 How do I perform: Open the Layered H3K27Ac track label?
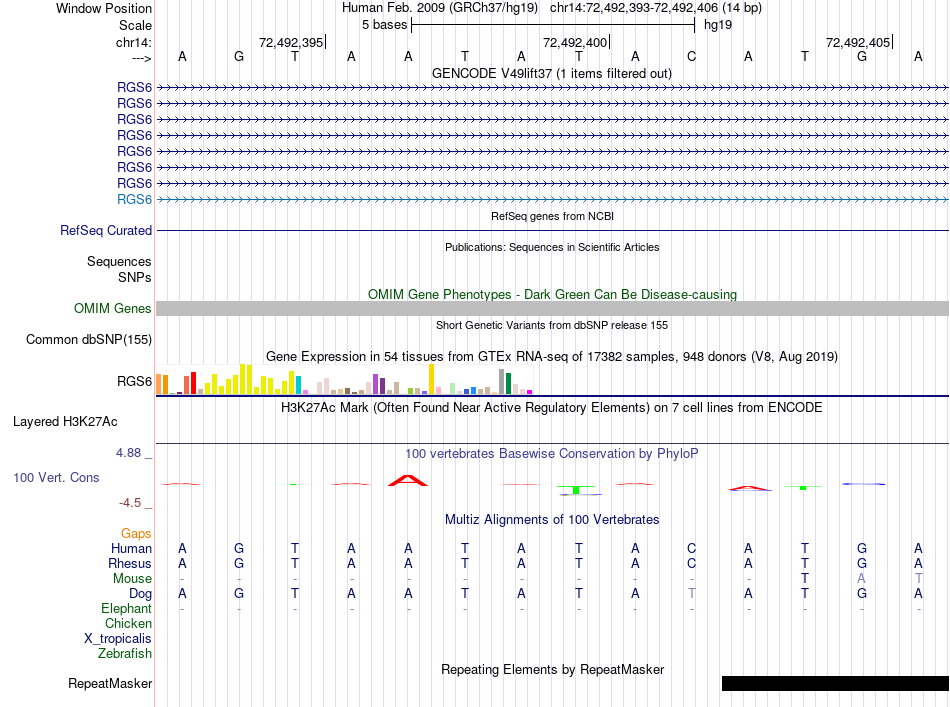pos(65,422)
